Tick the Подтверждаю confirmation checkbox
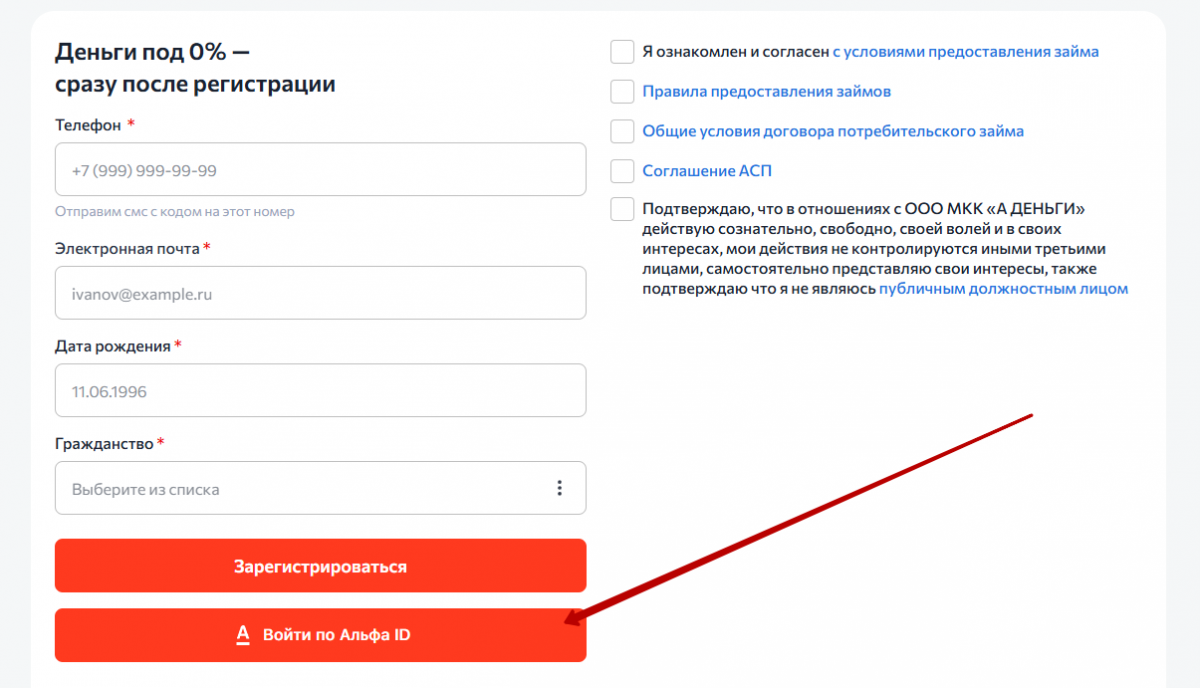Viewport: 1200px width, 688px height. 622,210
